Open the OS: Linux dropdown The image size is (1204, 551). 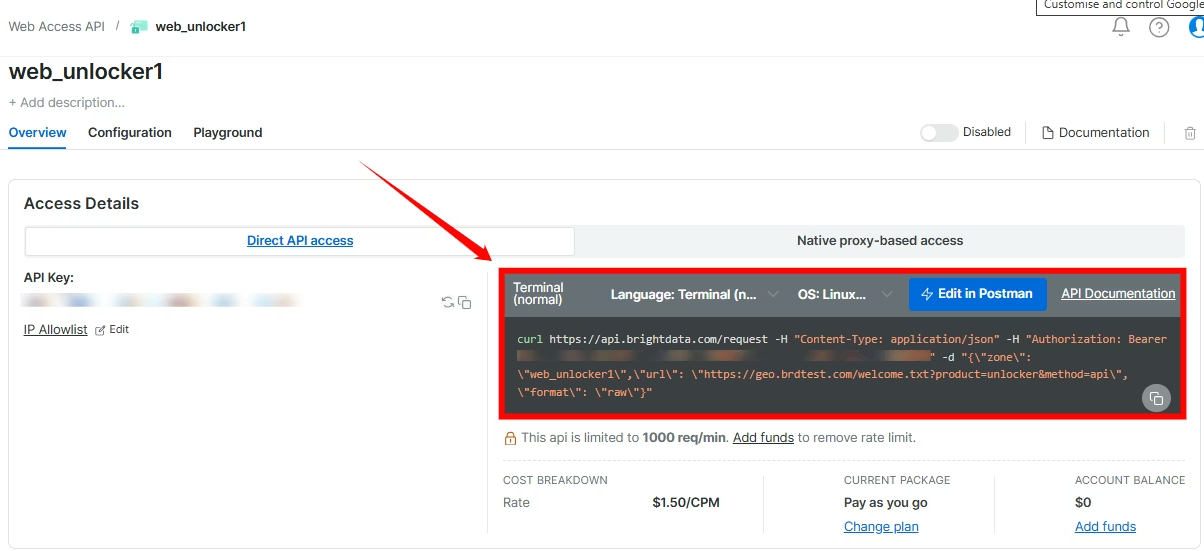[x=845, y=294]
